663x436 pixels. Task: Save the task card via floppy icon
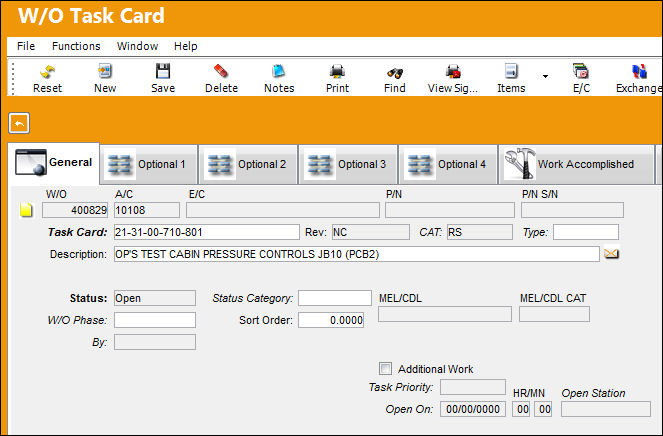[x=163, y=71]
